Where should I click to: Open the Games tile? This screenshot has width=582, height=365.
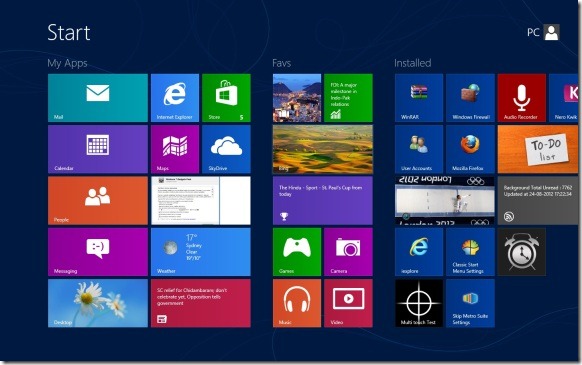[x=297, y=252]
